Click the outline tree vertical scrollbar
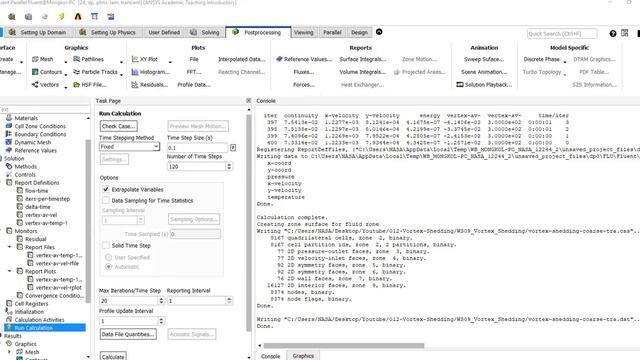 88,221
